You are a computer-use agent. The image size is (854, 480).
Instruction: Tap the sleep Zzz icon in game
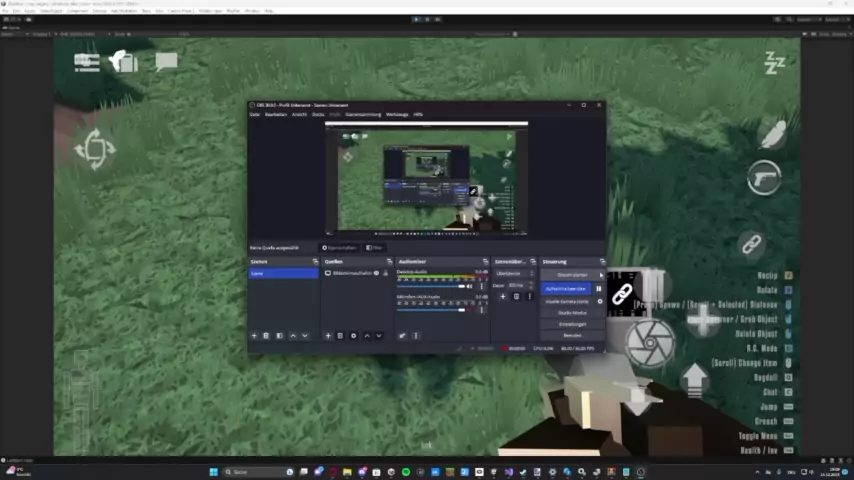click(x=775, y=63)
